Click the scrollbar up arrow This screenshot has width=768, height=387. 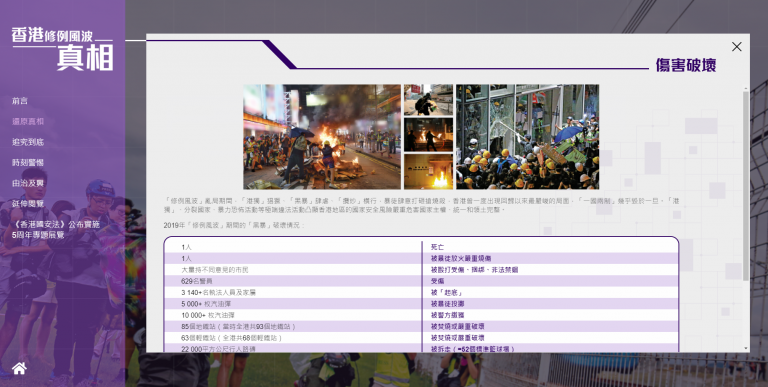click(746, 88)
